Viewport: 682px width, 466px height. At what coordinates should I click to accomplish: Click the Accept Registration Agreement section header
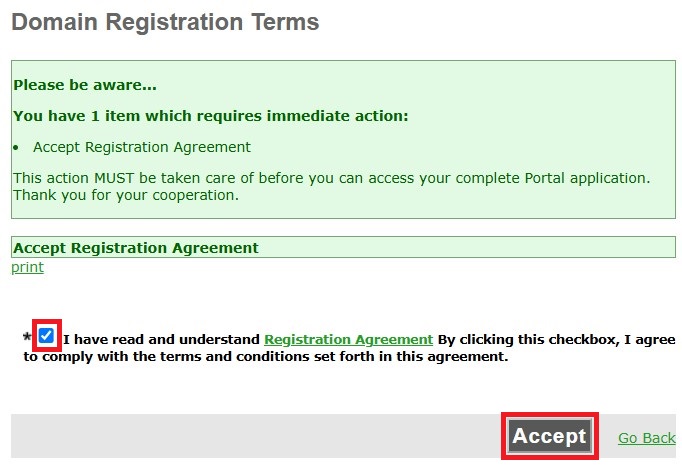pos(343,247)
